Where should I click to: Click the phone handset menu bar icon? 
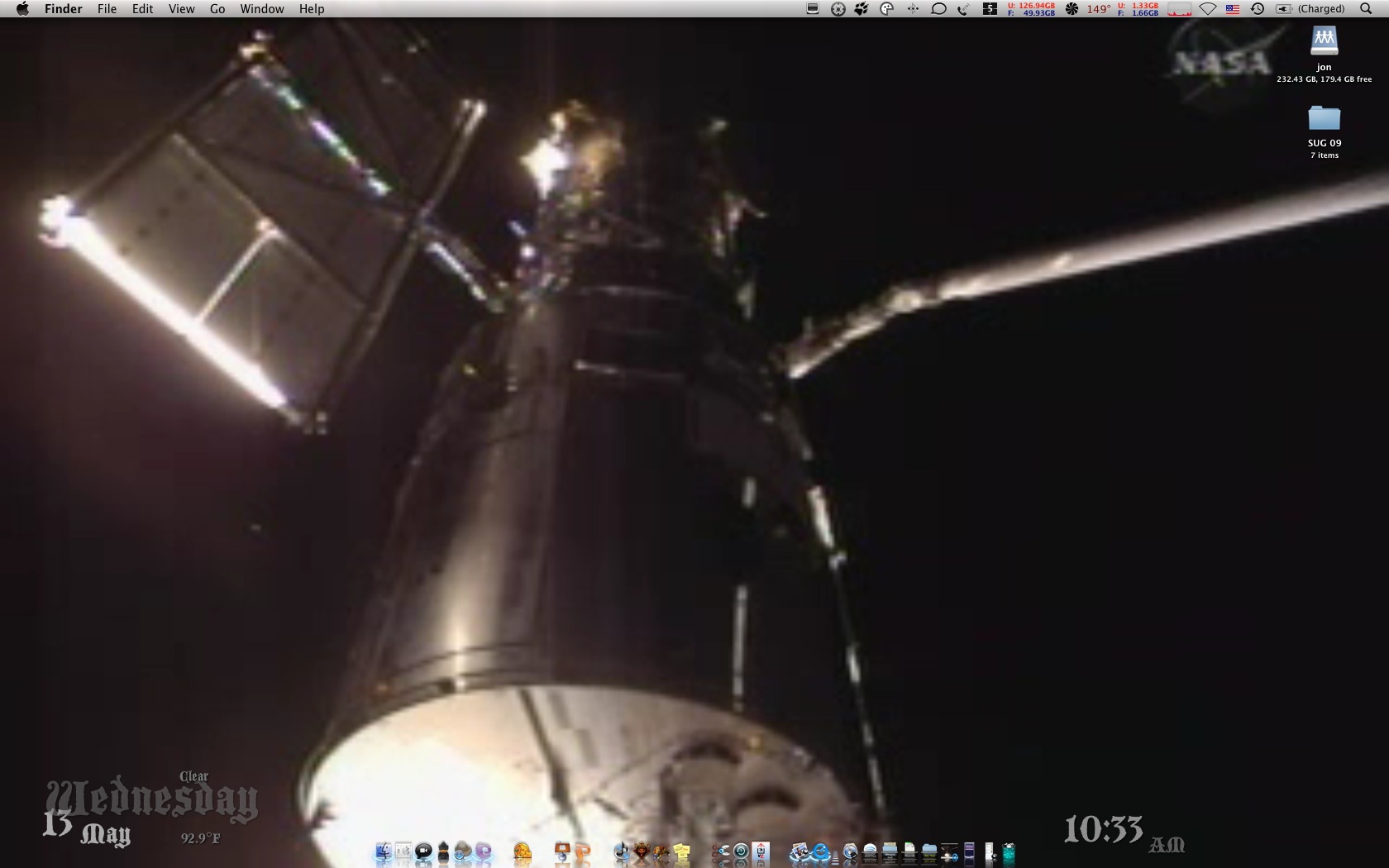[x=963, y=9]
